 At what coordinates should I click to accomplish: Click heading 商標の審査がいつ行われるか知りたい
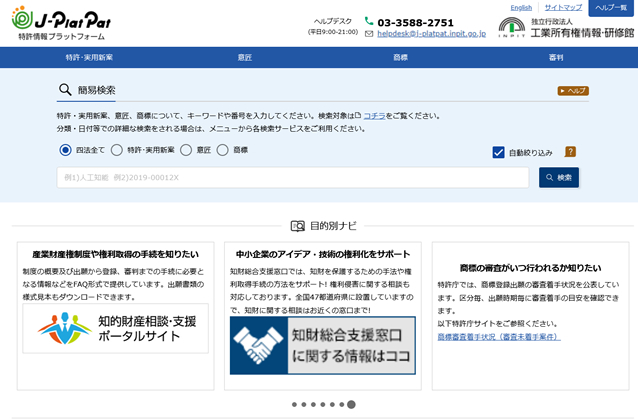[x=530, y=268]
